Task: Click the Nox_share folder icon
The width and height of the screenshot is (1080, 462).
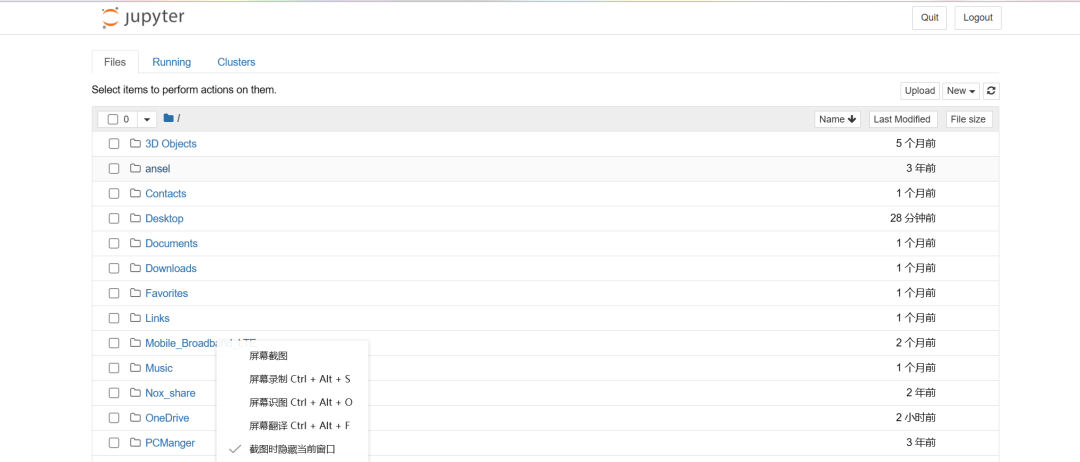Action: 135,393
